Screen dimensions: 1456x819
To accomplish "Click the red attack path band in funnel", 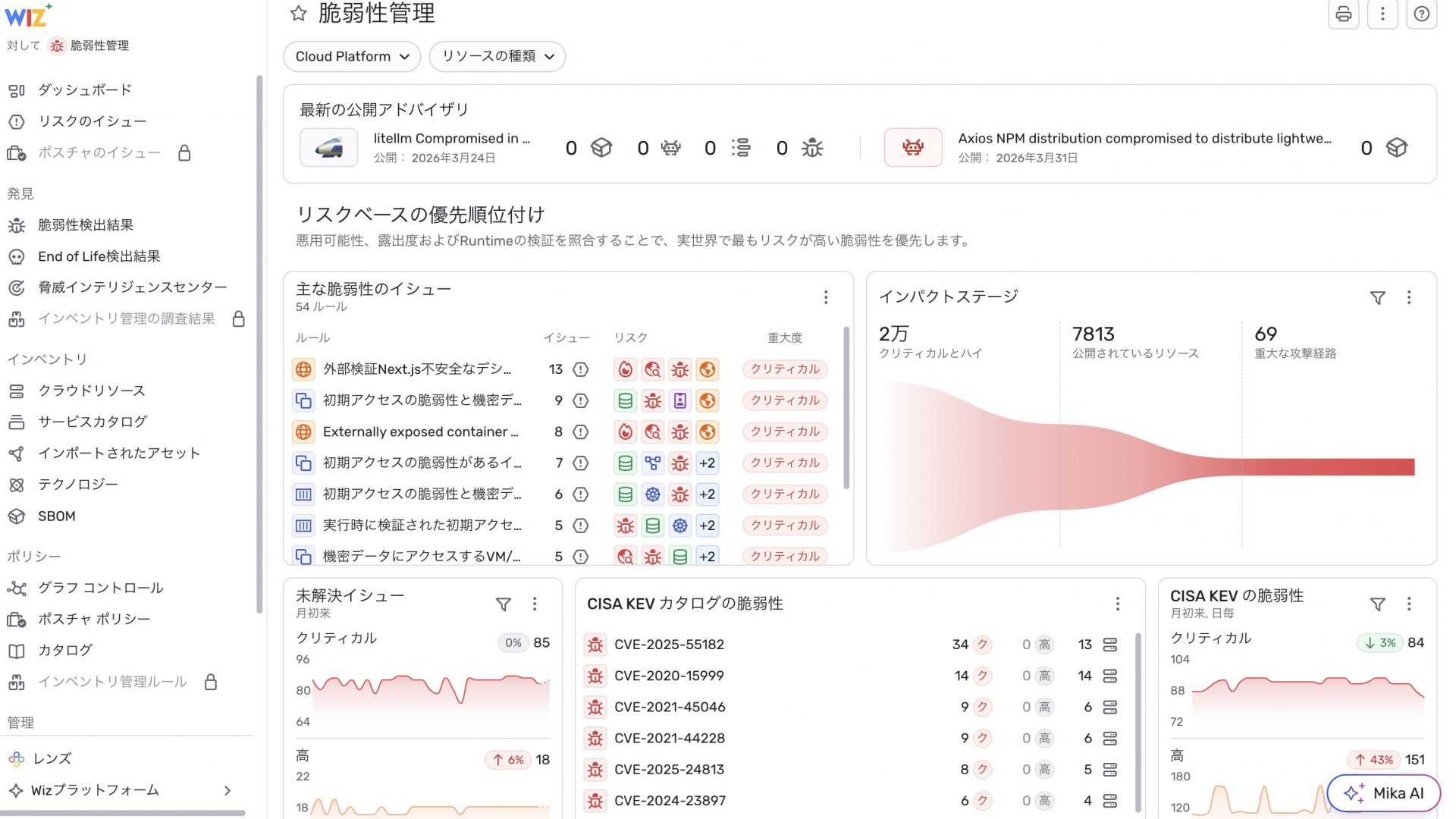I will 1327,466.
